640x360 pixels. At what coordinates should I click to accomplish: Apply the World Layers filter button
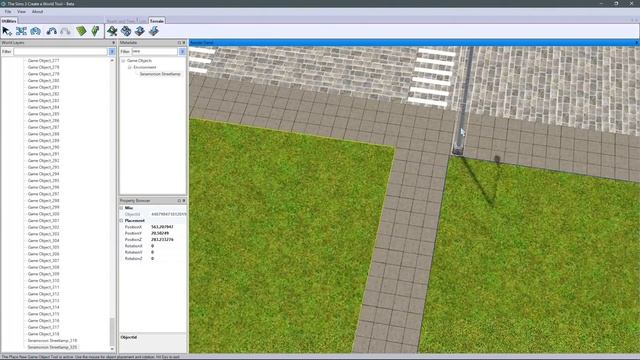pos(112,51)
